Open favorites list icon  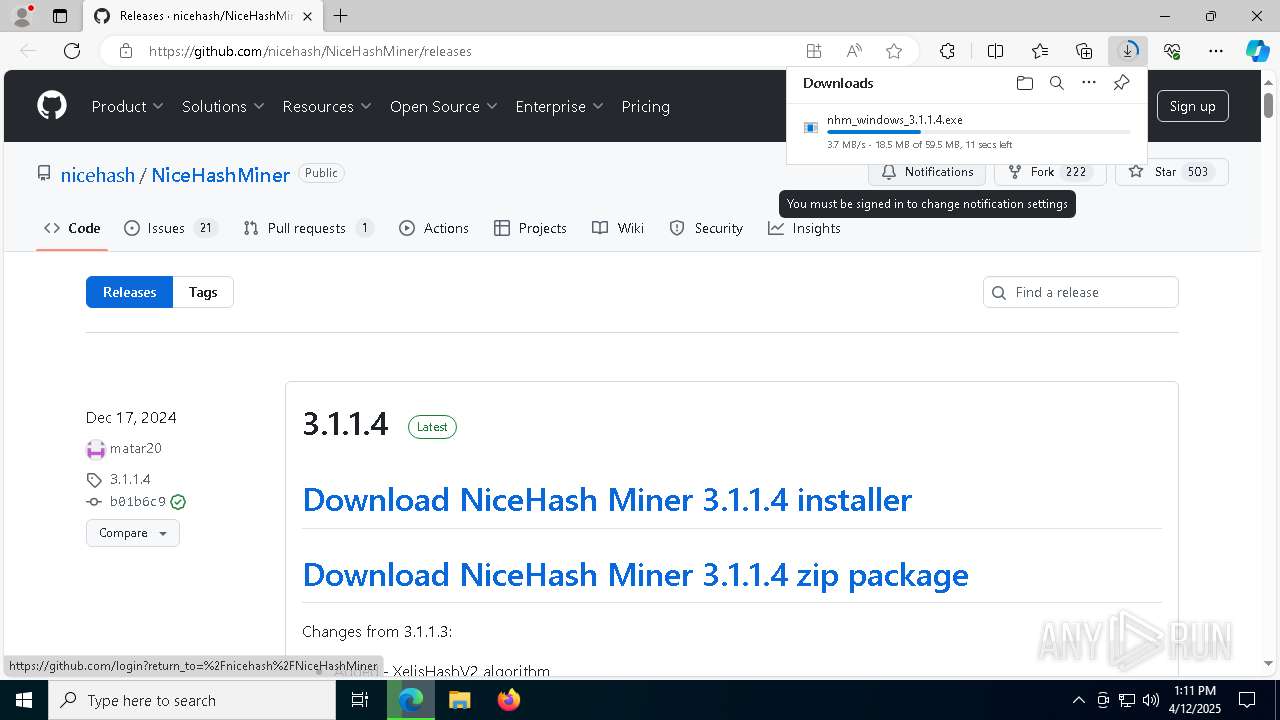(x=1040, y=51)
